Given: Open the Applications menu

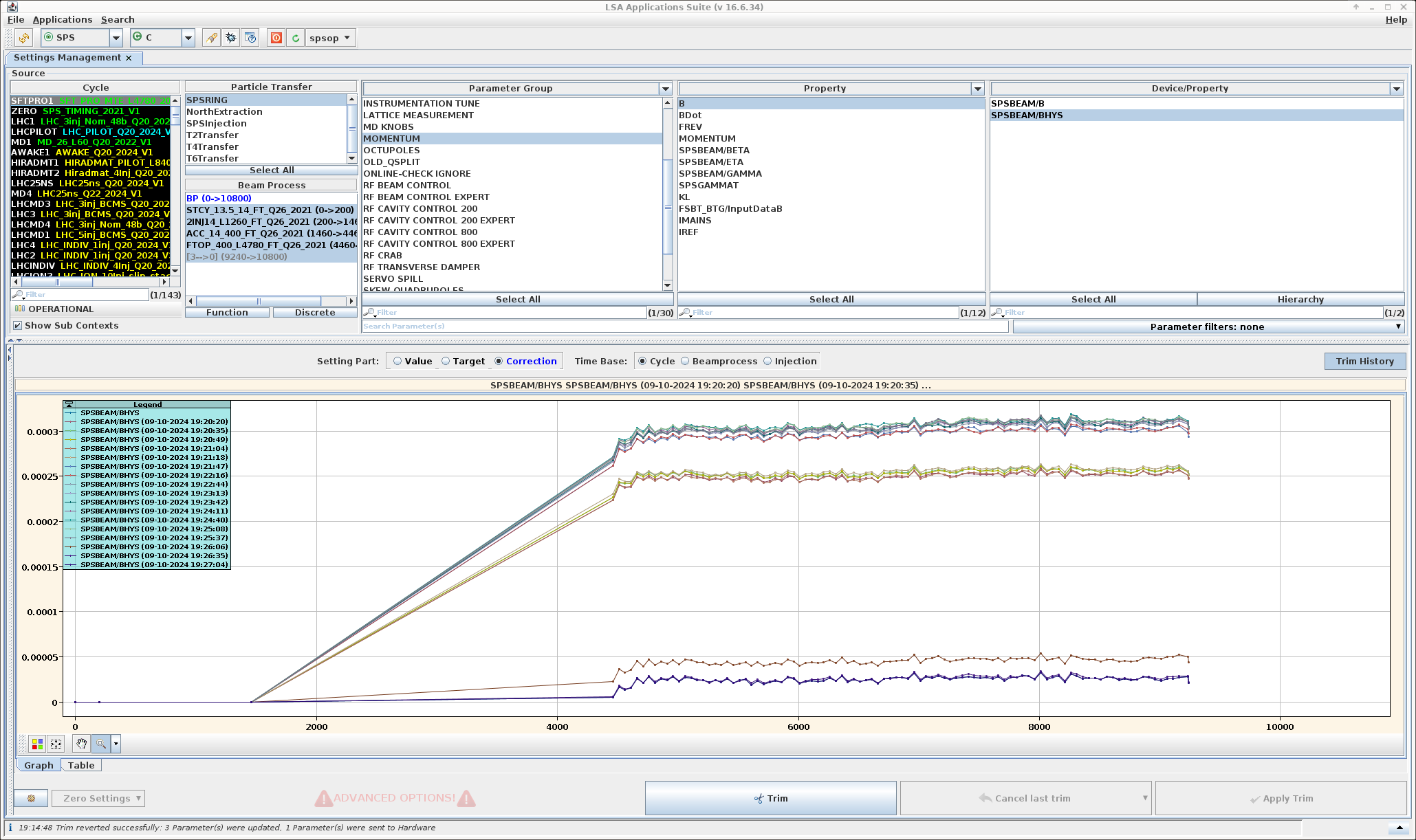Looking at the screenshot, I should coord(62,20).
